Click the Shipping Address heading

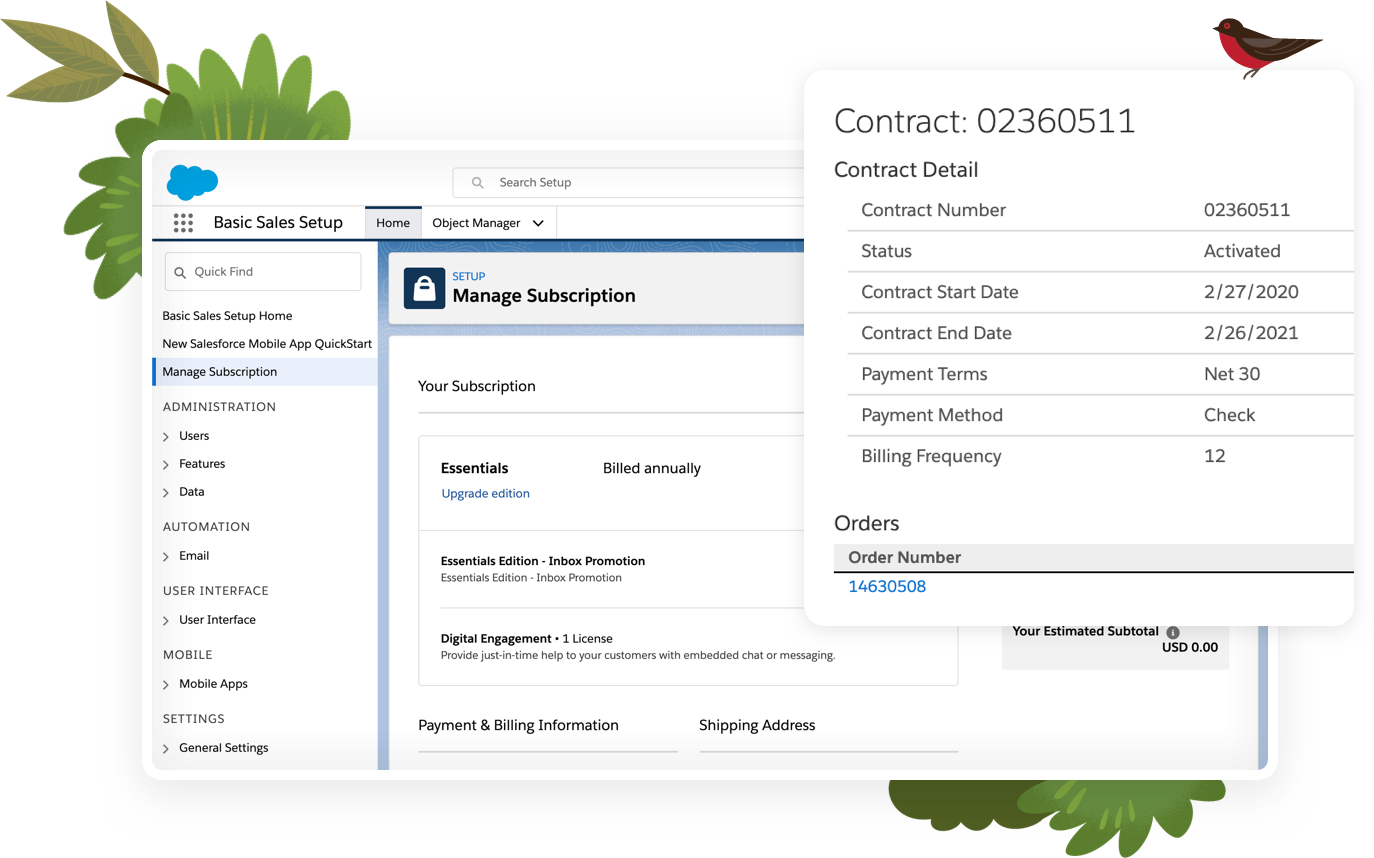(x=757, y=725)
